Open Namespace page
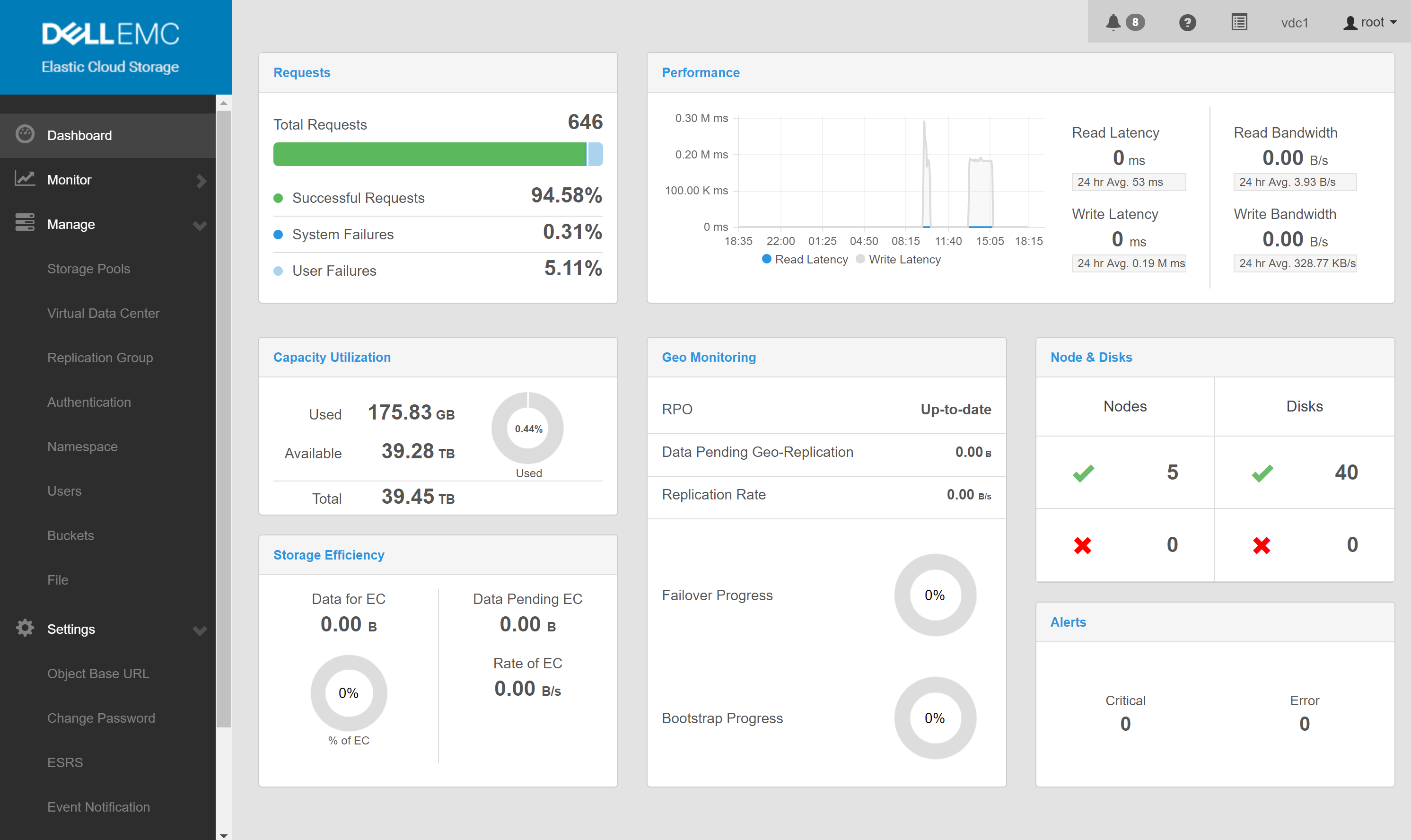The height and width of the screenshot is (840, 1411). coord(82,446)
